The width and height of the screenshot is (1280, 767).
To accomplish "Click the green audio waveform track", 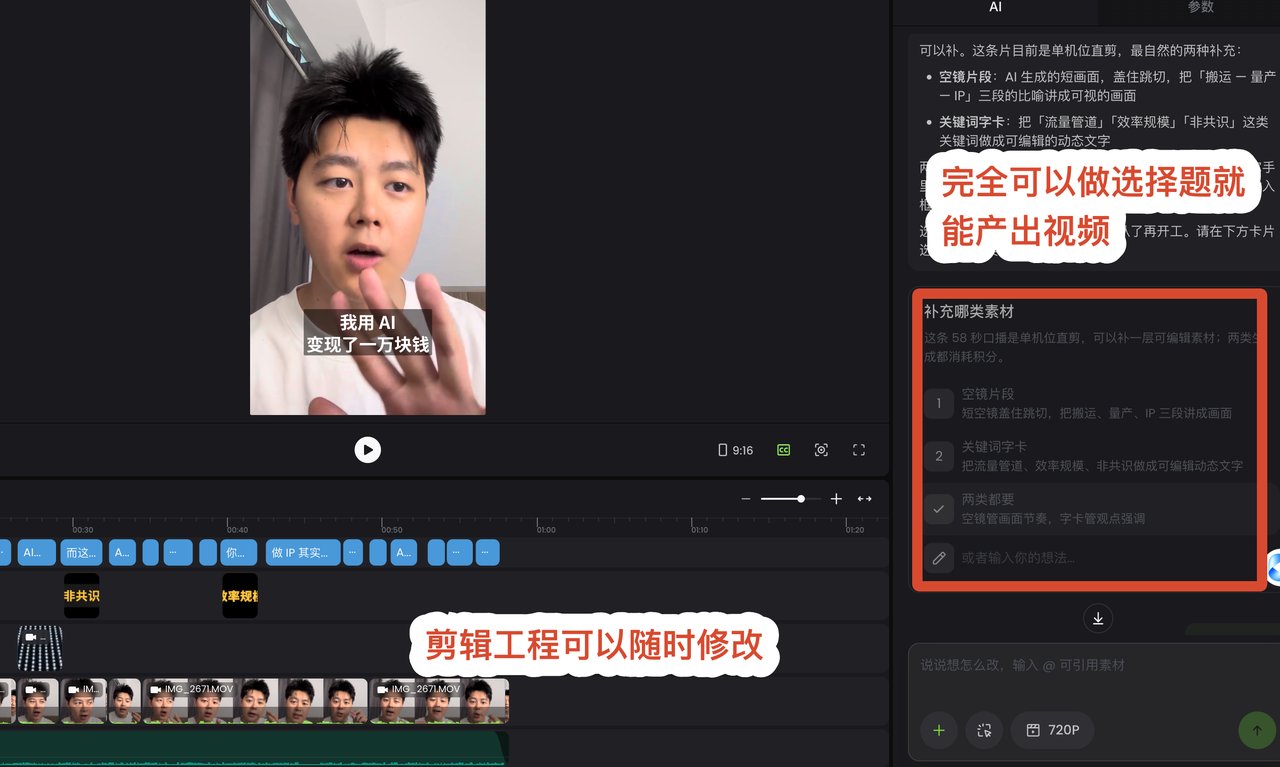I will (x=254, y=748).
